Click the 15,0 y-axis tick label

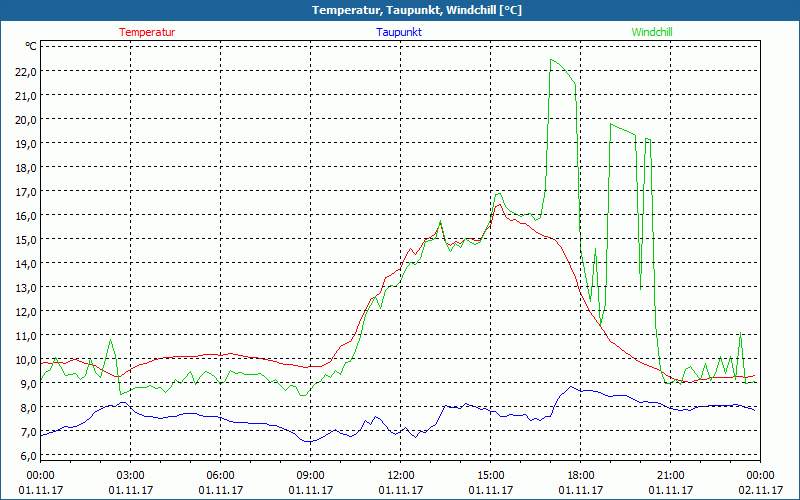click(25, 239)
